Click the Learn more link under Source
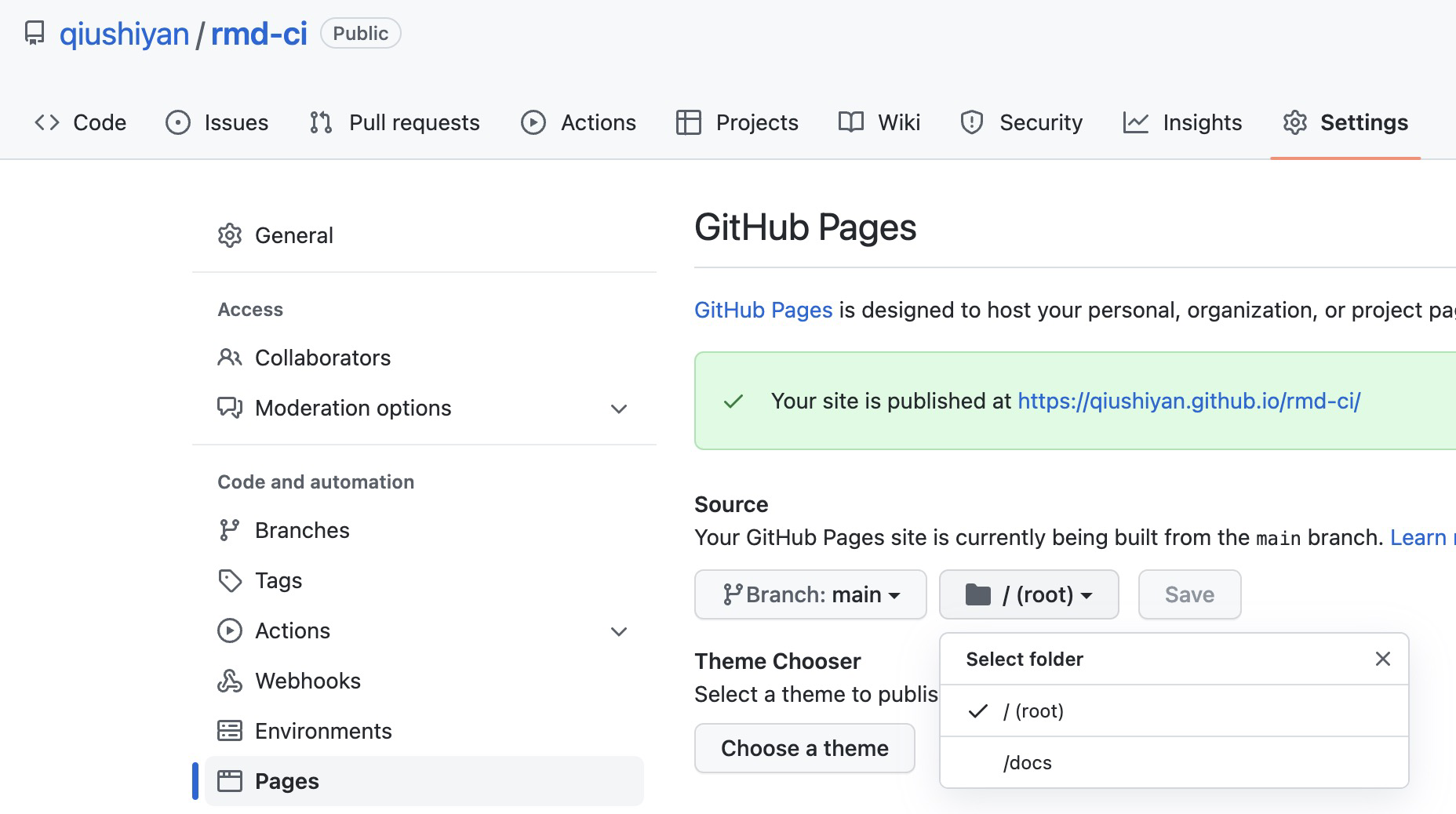 (x=1423, y=537)
